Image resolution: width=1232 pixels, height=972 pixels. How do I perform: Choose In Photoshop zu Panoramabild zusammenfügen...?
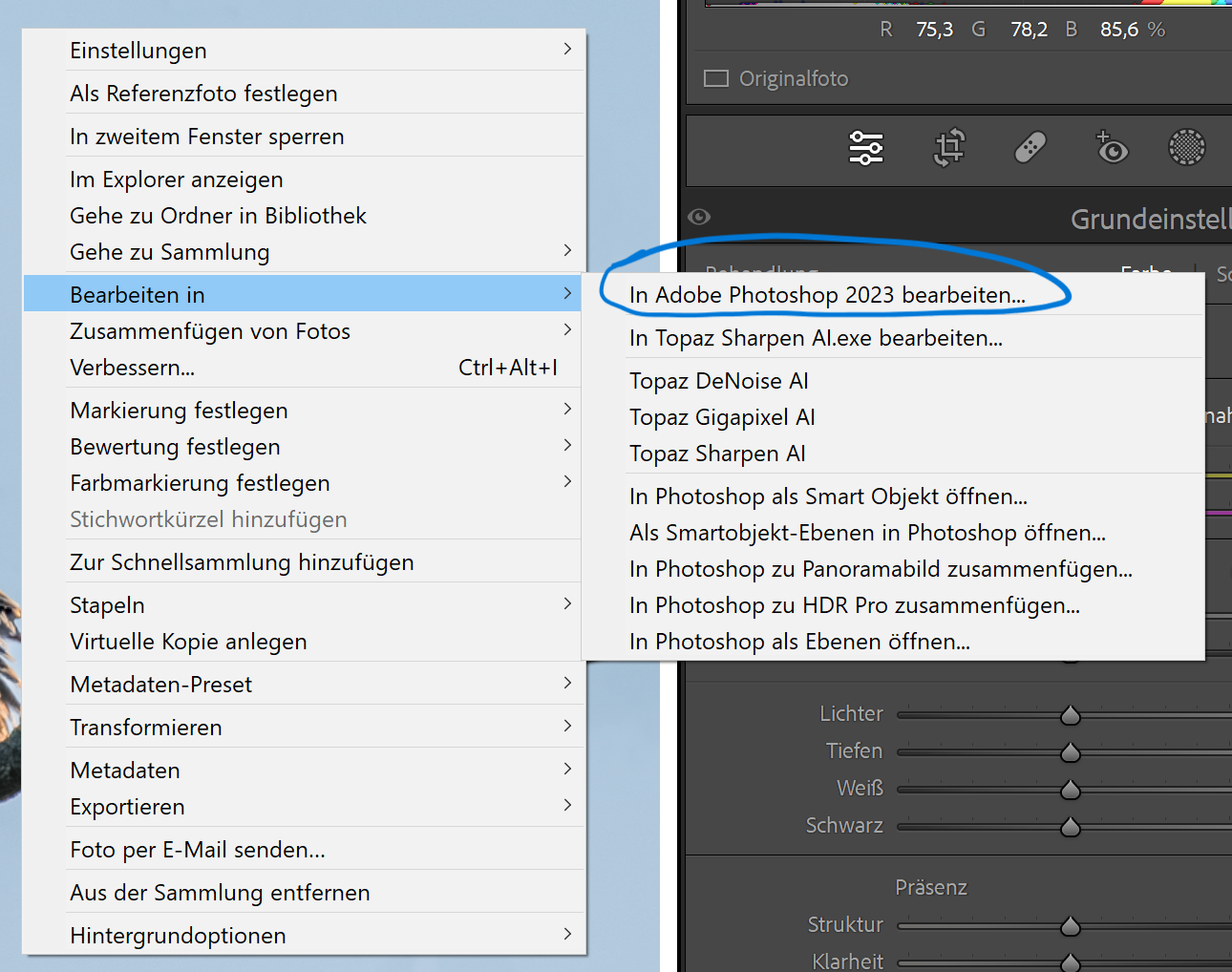(x=894, y=569)
